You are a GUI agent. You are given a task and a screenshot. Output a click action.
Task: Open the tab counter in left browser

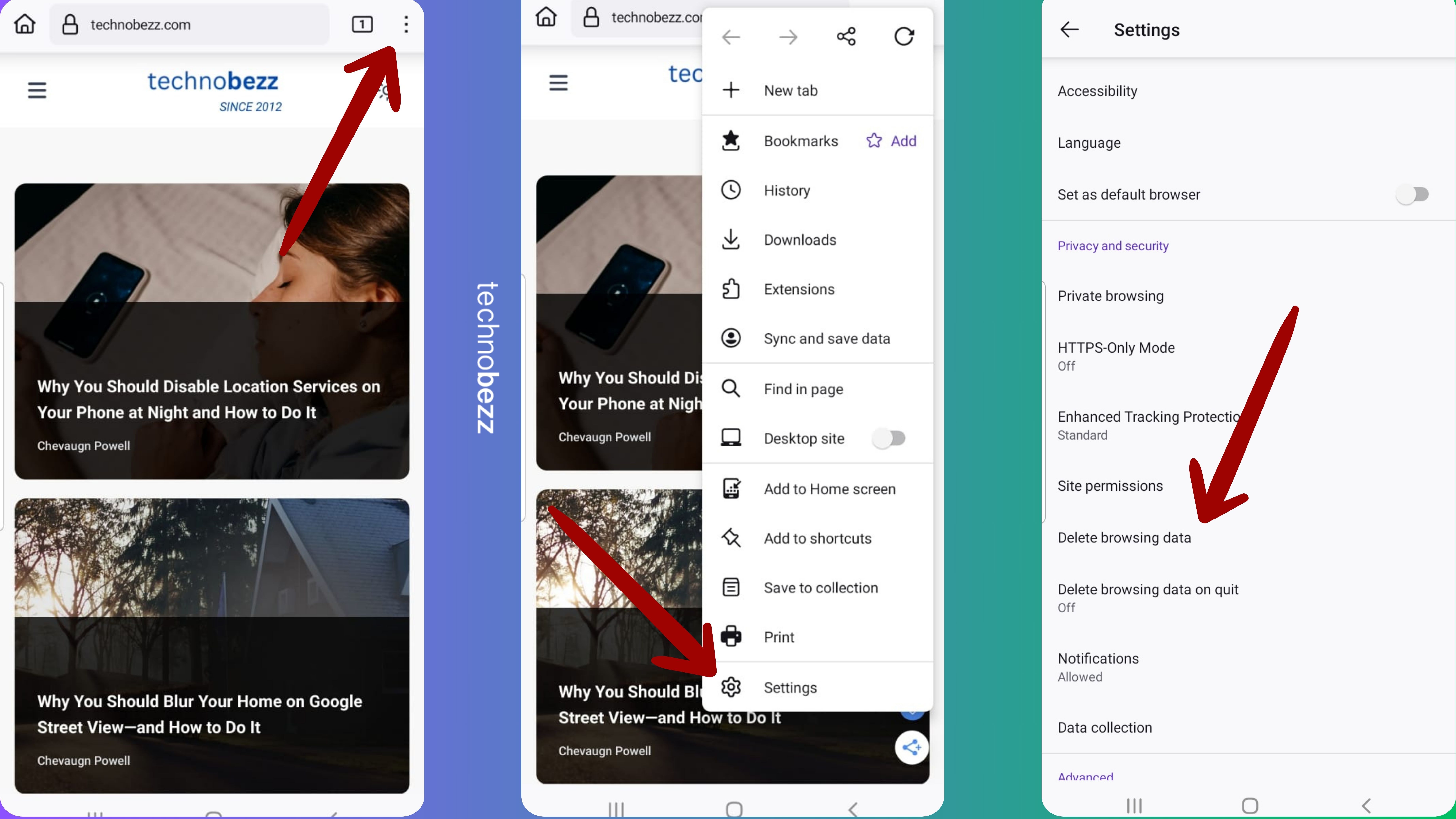[362, 24]
